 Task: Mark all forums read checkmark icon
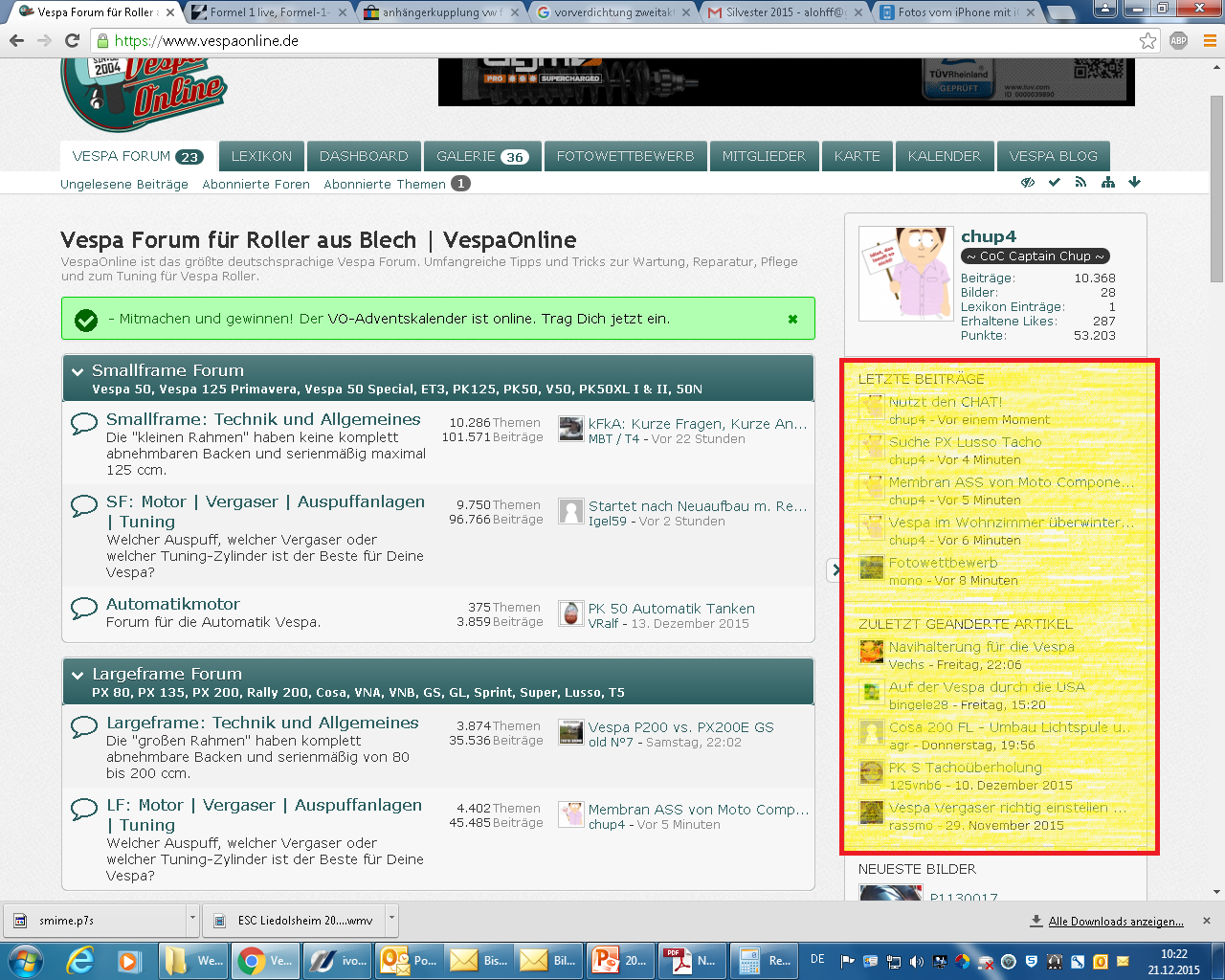point(1054,182)
